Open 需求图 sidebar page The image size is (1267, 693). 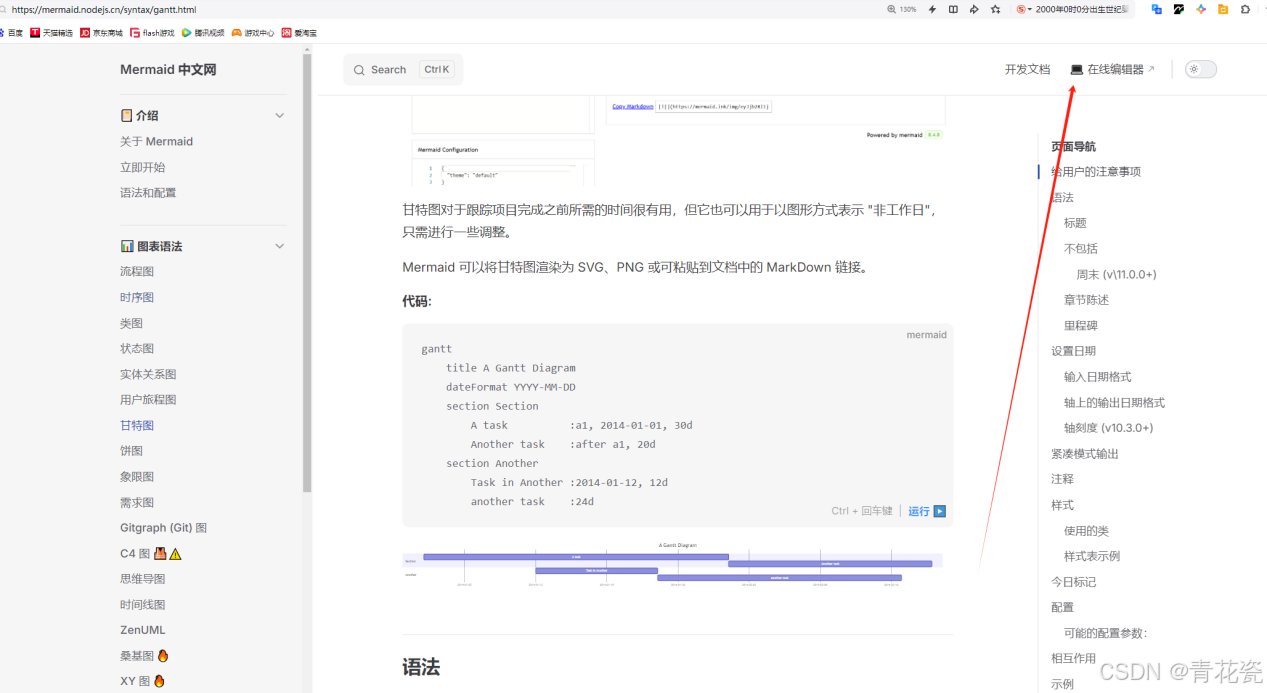pos(137,502)
